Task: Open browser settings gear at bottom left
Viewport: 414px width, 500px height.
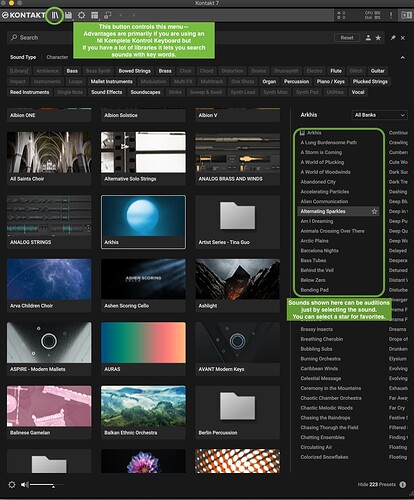Action: [x=12, y=484]
